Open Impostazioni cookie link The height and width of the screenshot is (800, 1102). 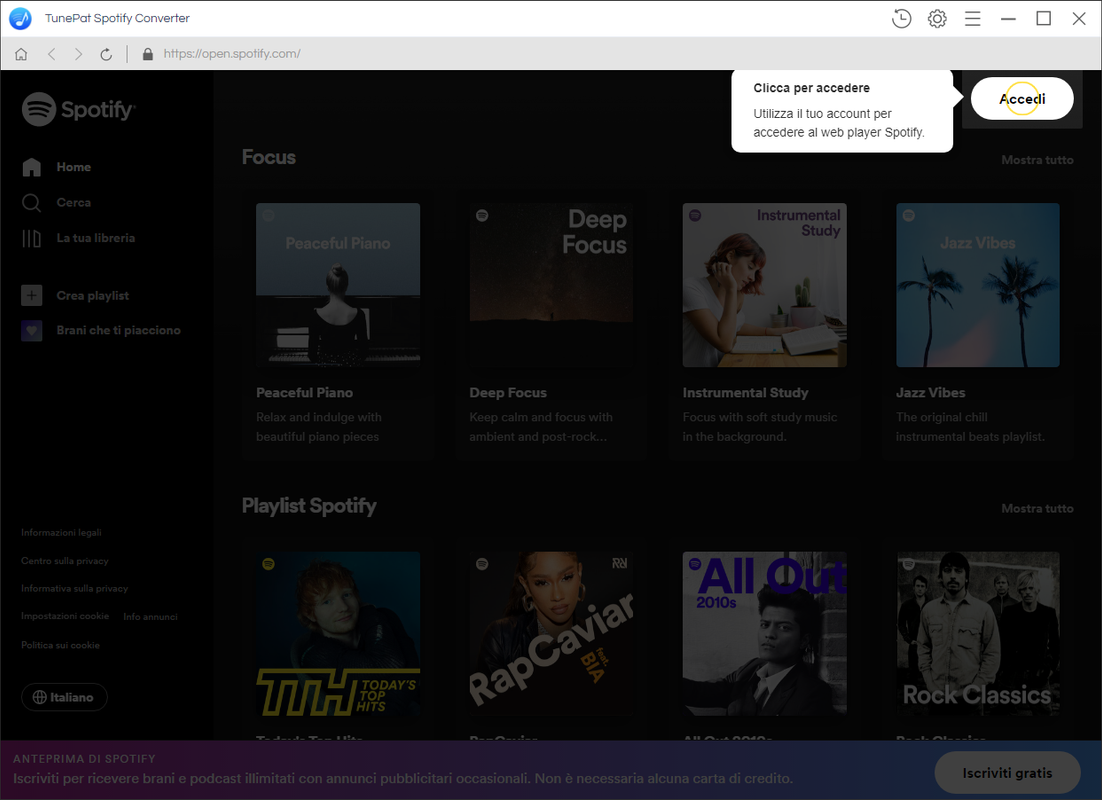click(x=65, y=617)
